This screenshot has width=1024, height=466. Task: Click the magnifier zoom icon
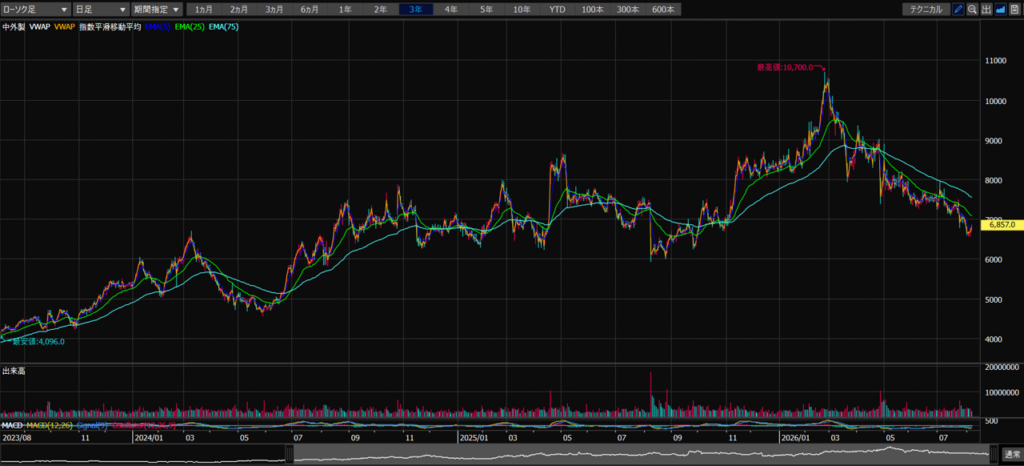[x=972, y=9]
